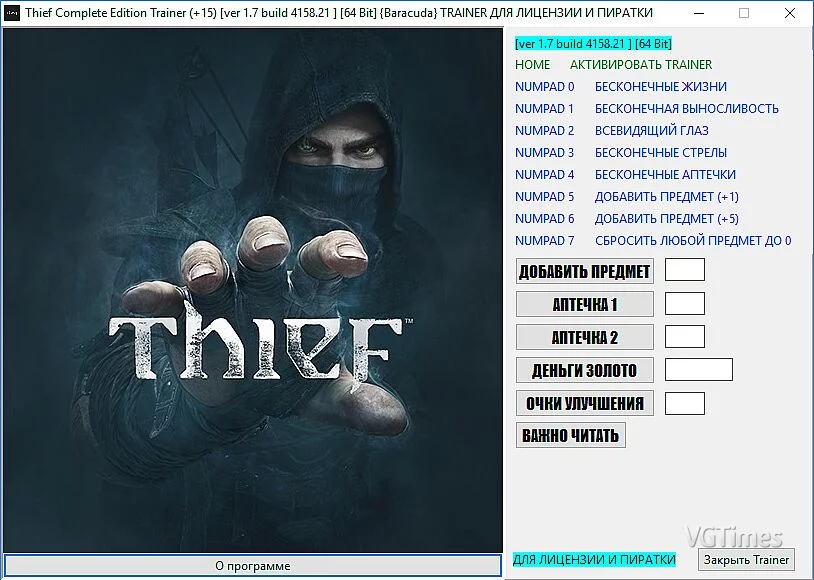Minimize the trainer window
Screen dimensions: 814x580
[699, 13]
